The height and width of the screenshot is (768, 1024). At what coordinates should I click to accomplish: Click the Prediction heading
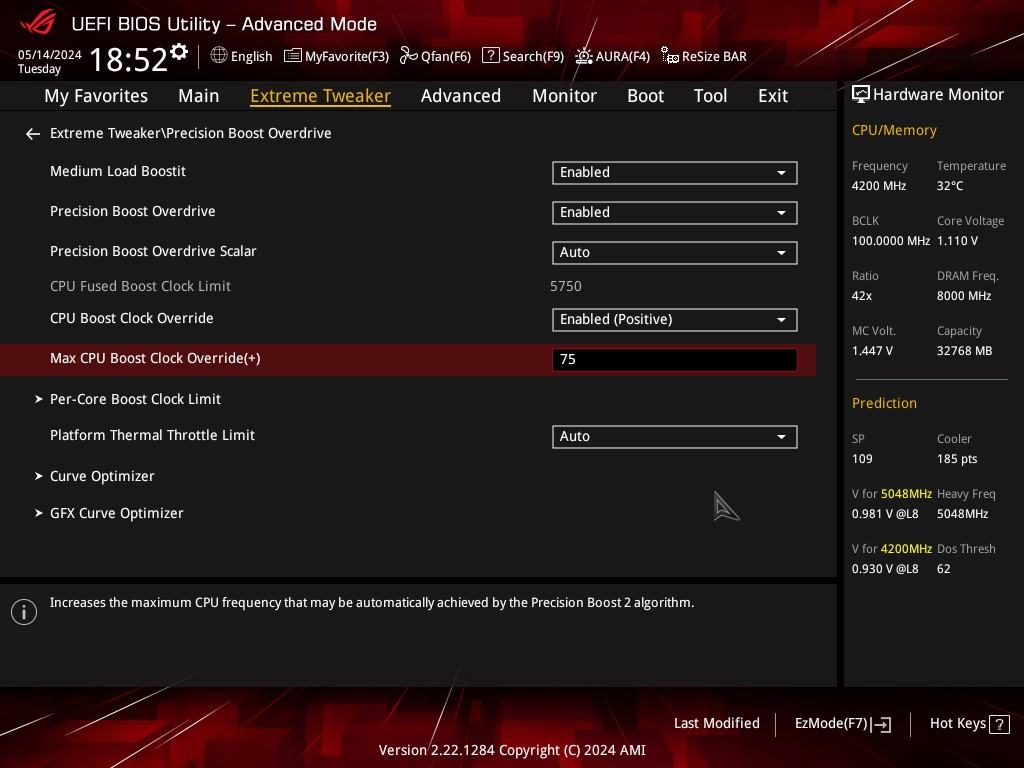pos(884,403)
